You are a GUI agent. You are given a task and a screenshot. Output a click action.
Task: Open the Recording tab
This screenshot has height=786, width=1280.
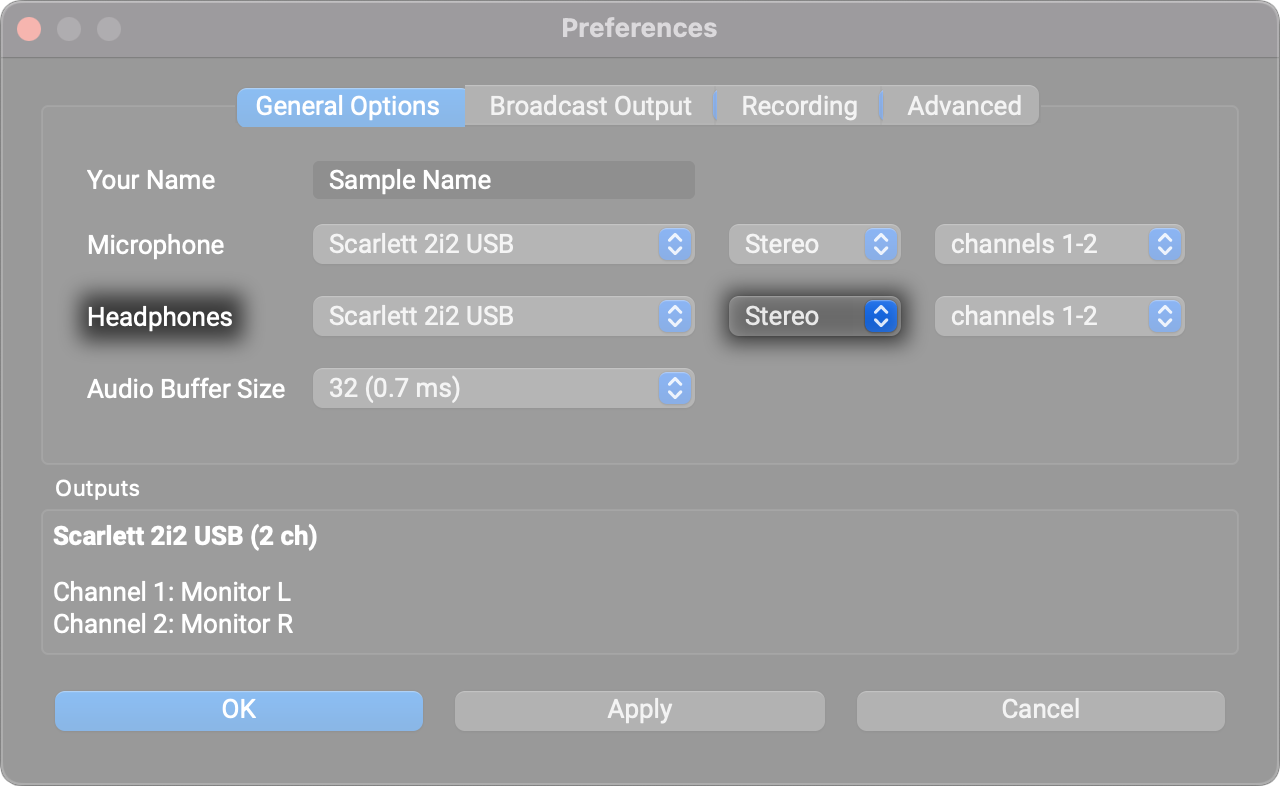799,107
